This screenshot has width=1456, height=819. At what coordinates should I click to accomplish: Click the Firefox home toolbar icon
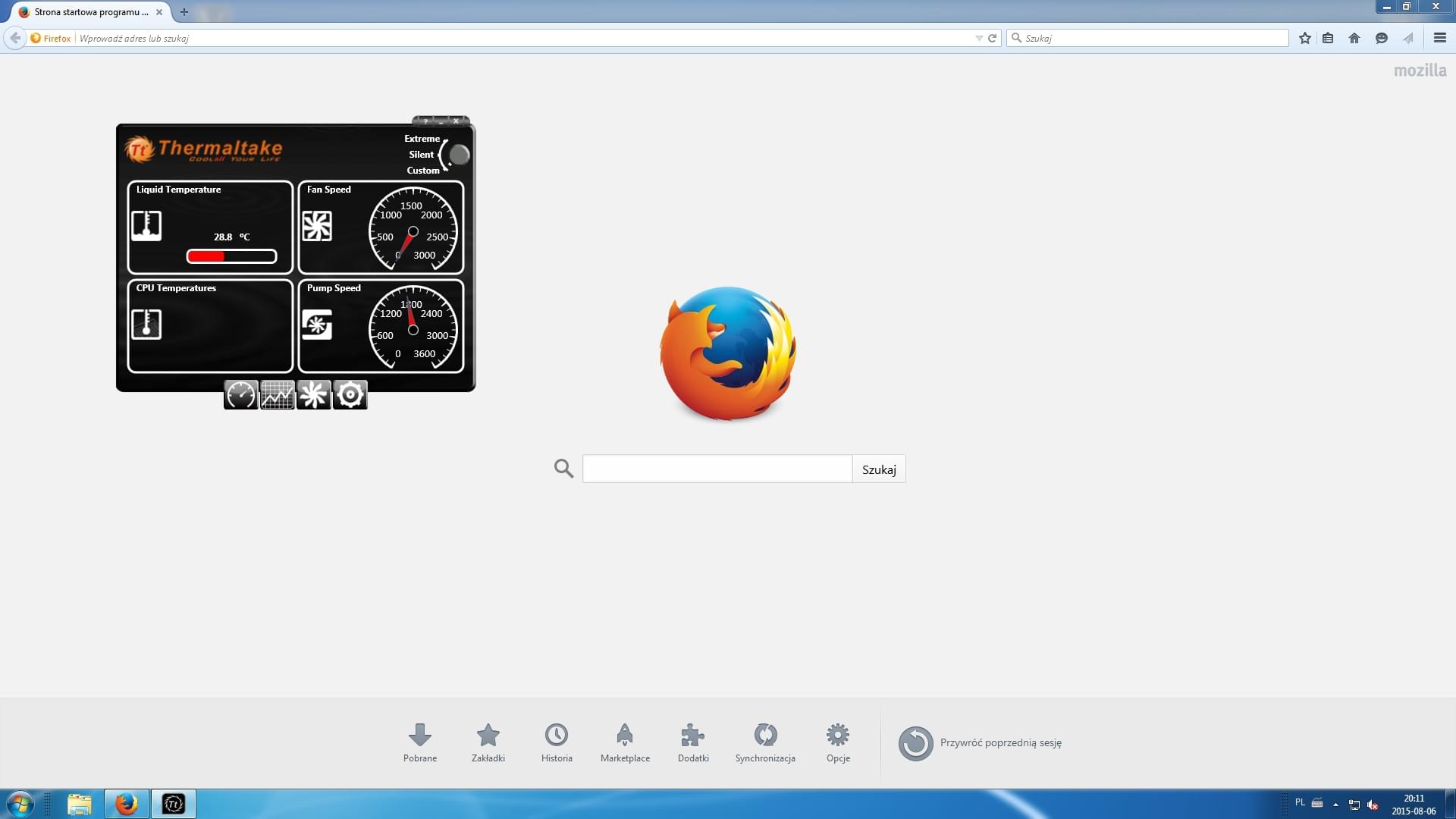(x=1354, y=38)
